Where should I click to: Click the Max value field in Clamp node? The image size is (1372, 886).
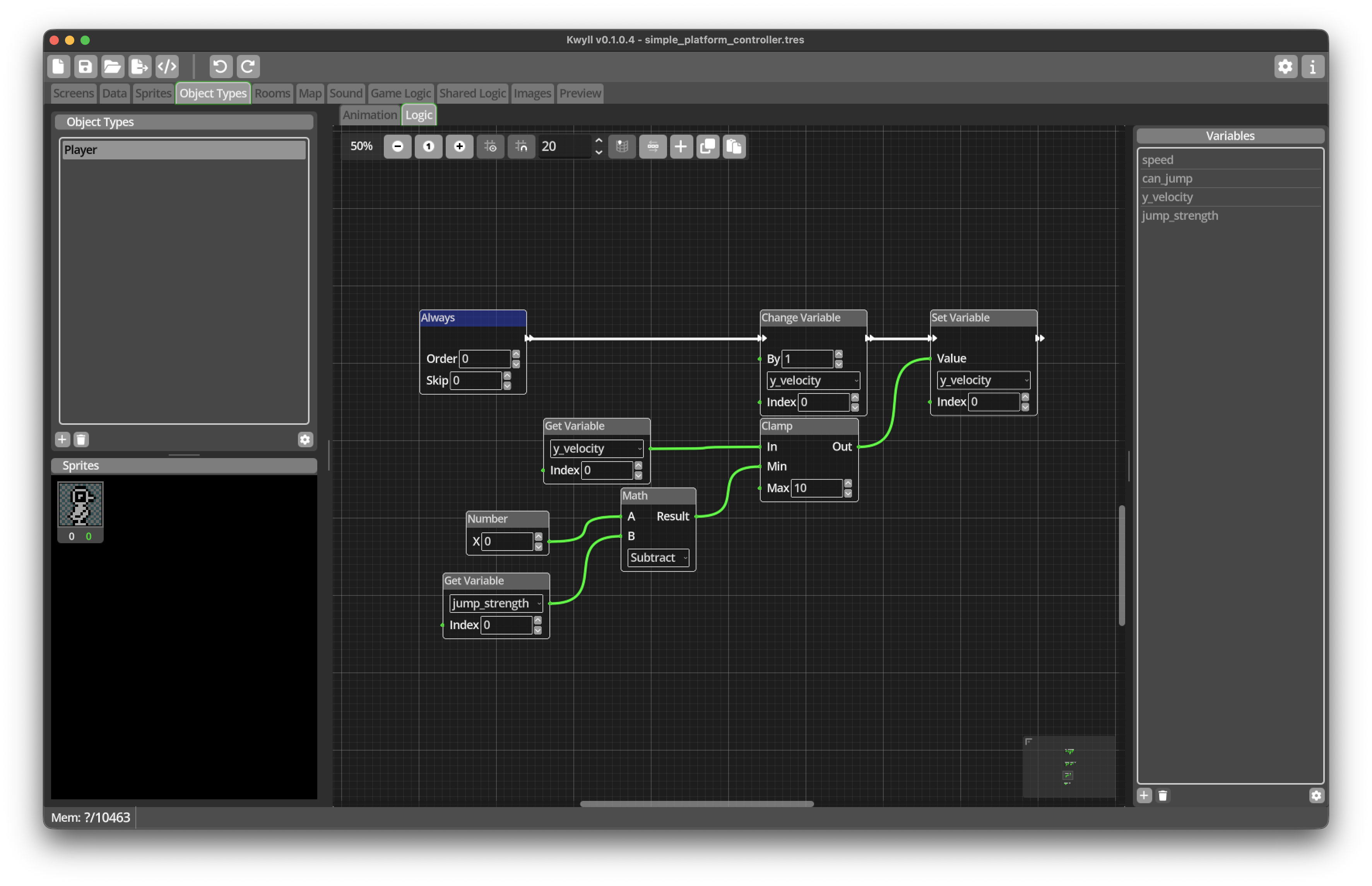[817, 488]
